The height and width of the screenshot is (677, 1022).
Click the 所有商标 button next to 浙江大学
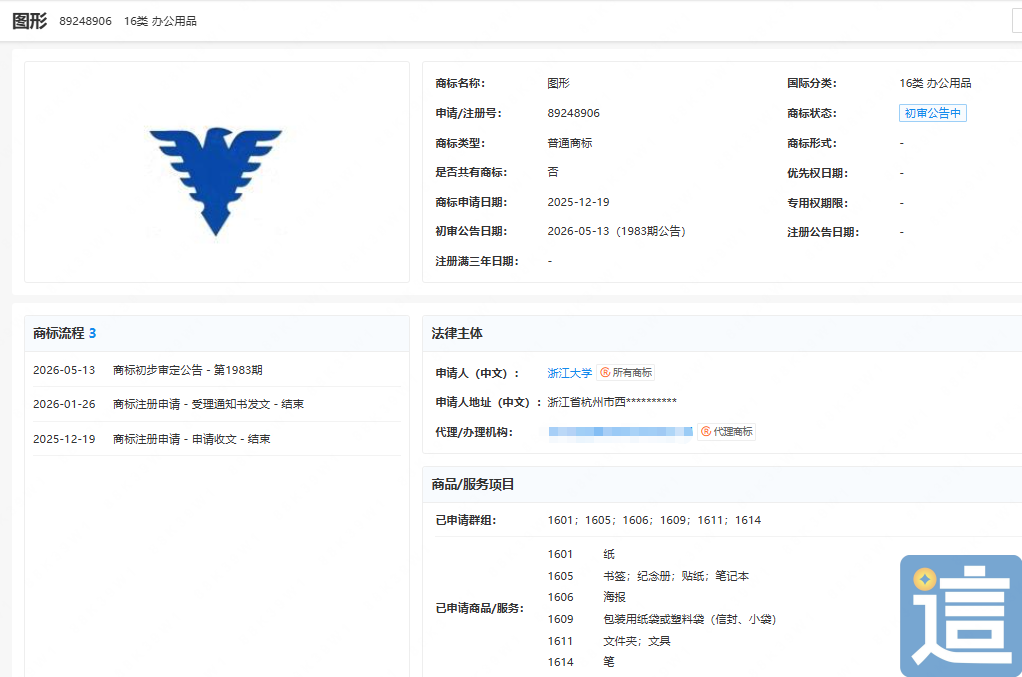pos(626,373)
